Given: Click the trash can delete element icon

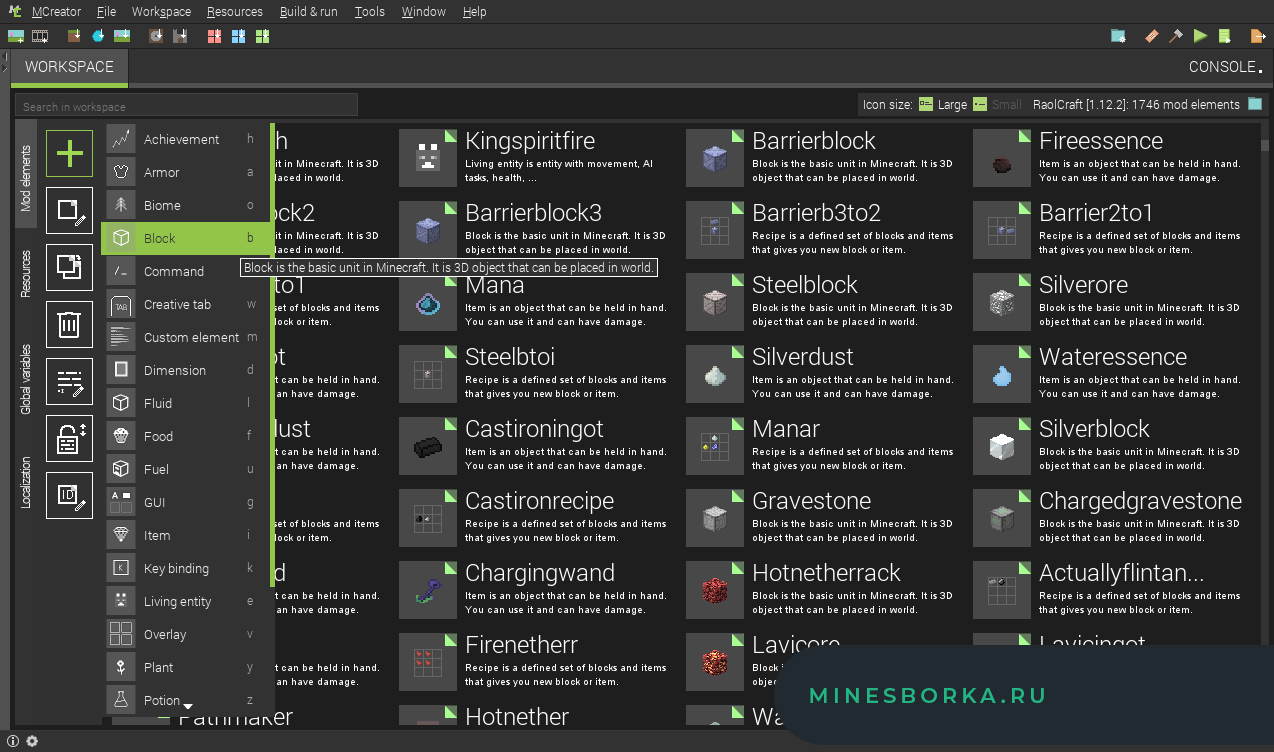Looking at the screenshot, I should pyautogui.click(x=69, y=324).
